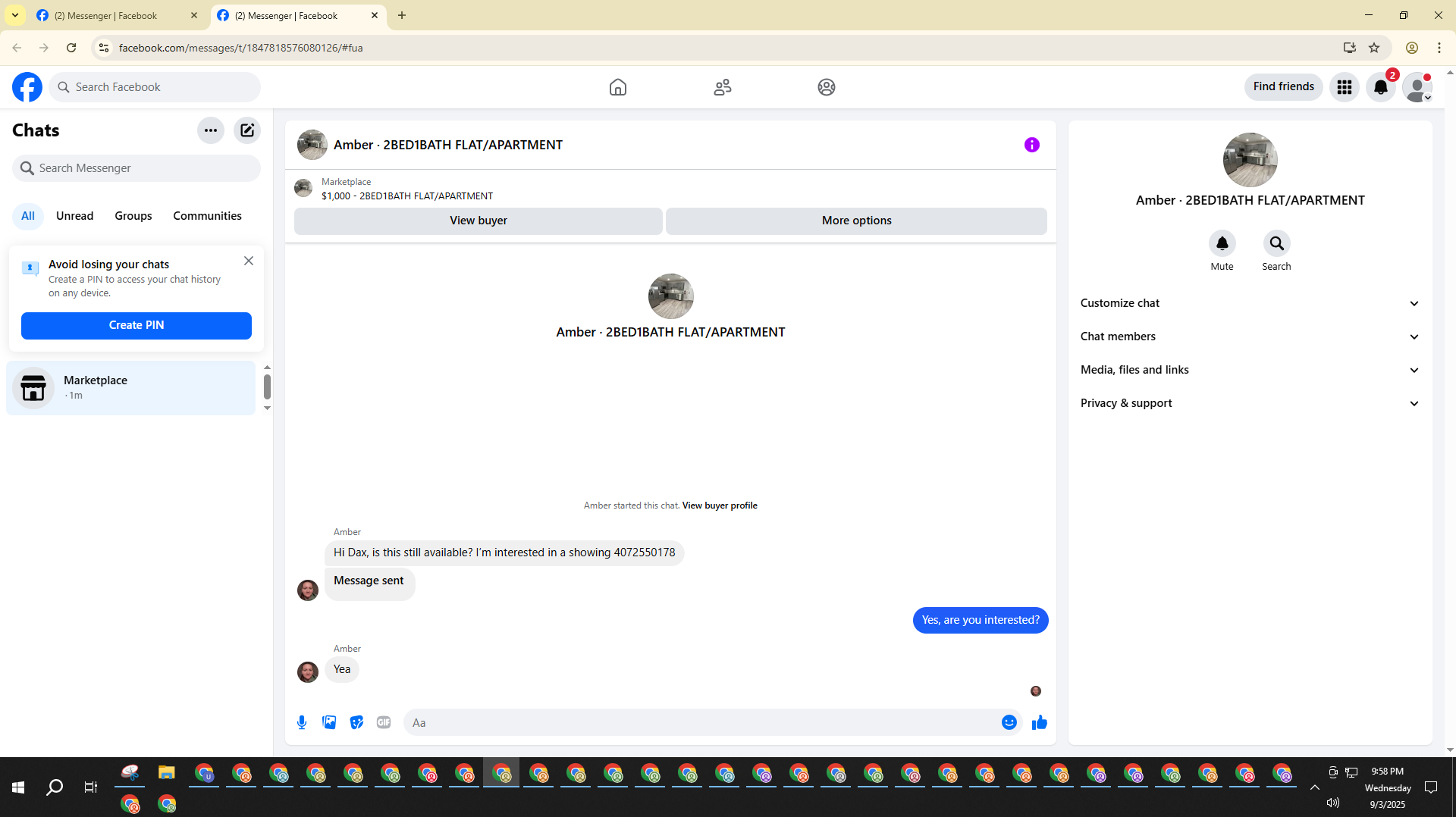1456x817 pixels.
Task: Dismiss the Avoid losing your chats card
Action: 249,261
